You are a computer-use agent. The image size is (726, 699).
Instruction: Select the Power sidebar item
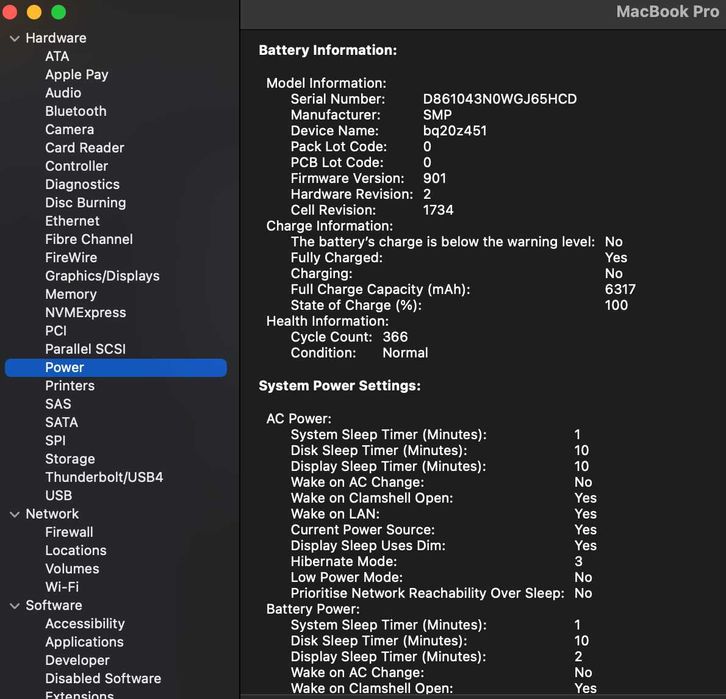(64, 367)
